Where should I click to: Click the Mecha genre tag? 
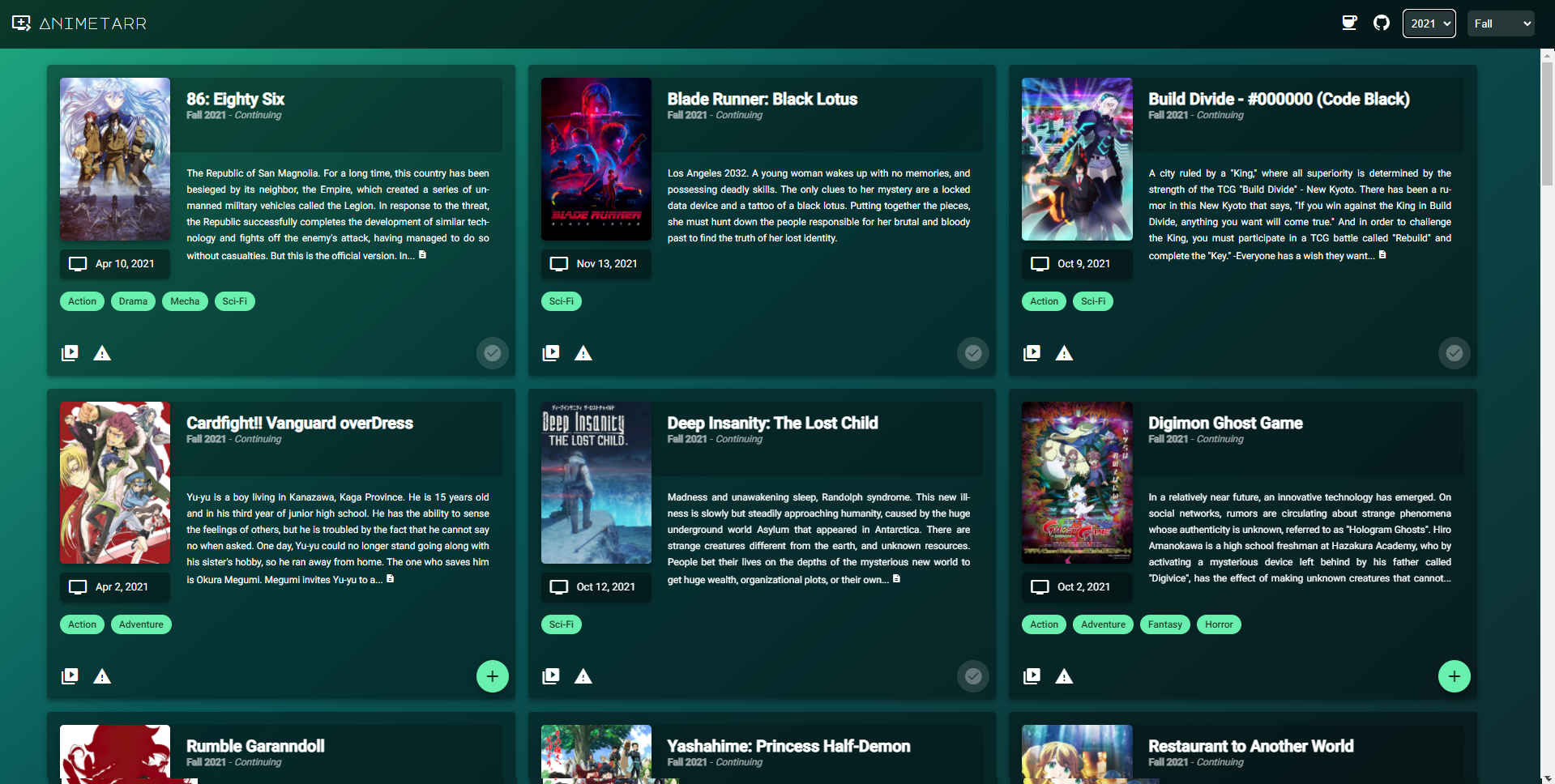[x=185, y=301]
